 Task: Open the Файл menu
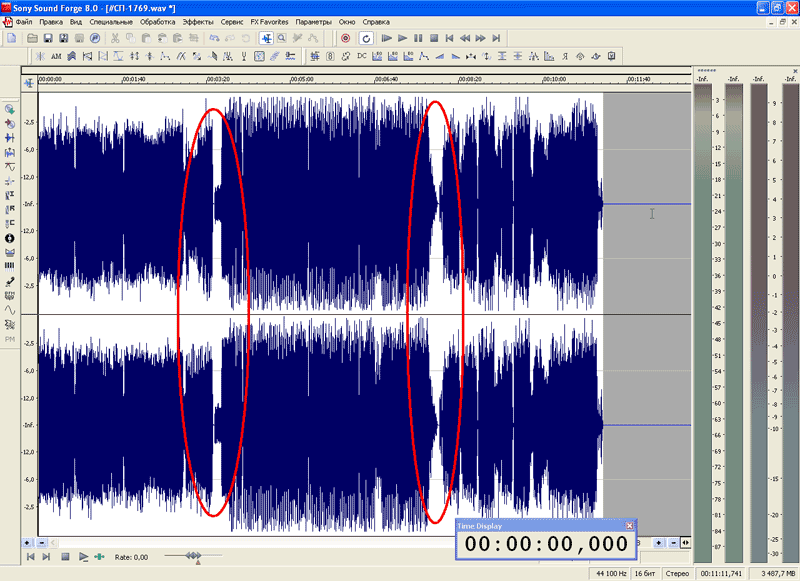(x=24, y=21)
